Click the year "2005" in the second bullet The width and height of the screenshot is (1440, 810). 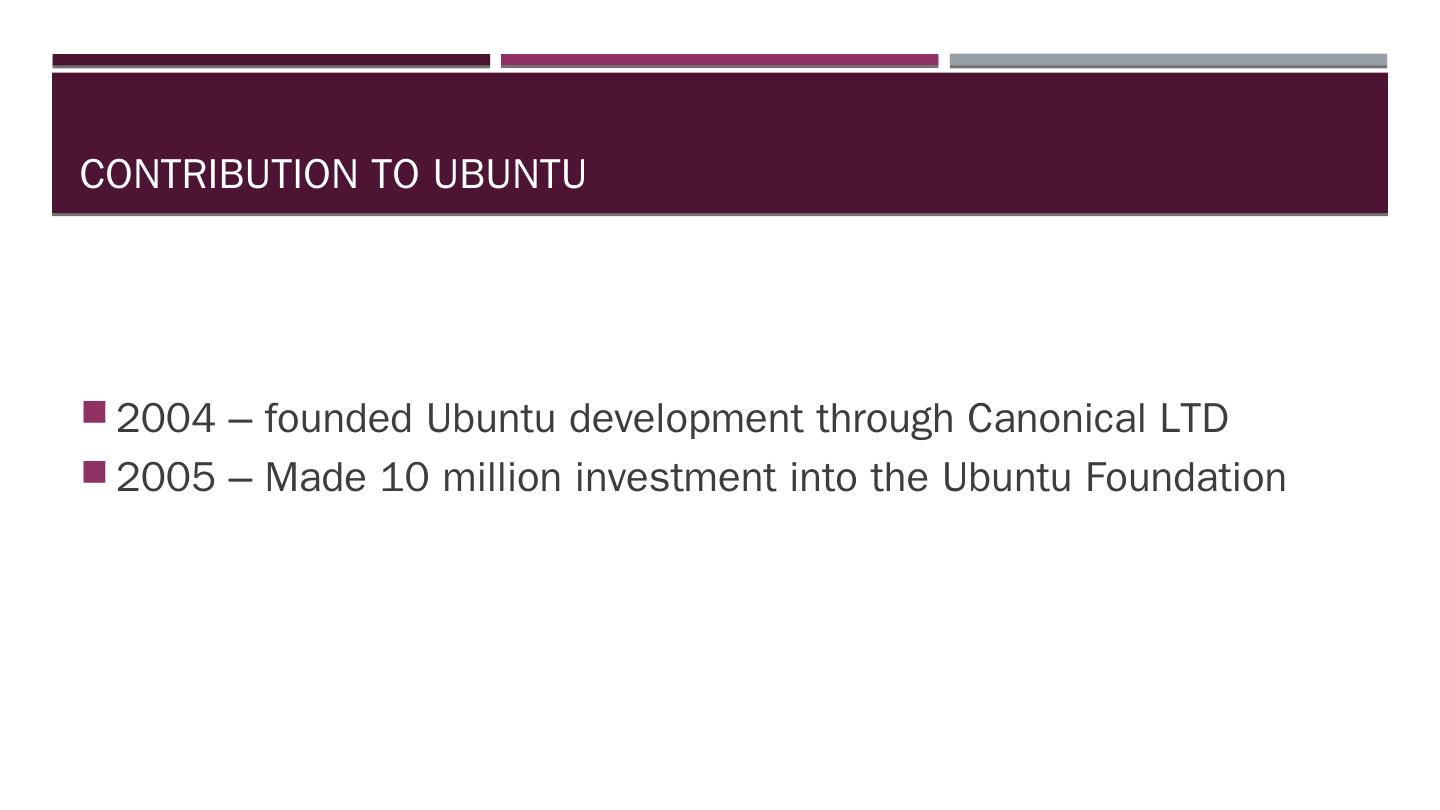click(x=166, y=478)
